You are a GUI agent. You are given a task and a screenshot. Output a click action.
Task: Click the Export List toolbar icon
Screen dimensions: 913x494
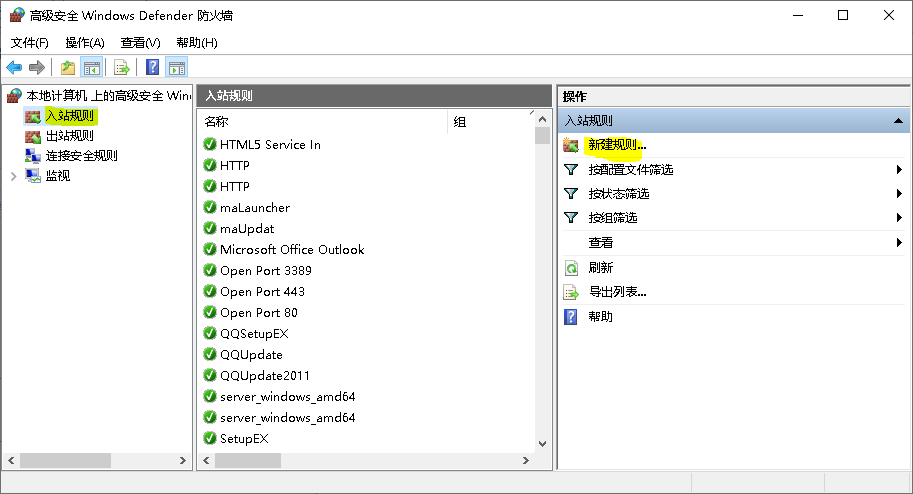[121, 67]
